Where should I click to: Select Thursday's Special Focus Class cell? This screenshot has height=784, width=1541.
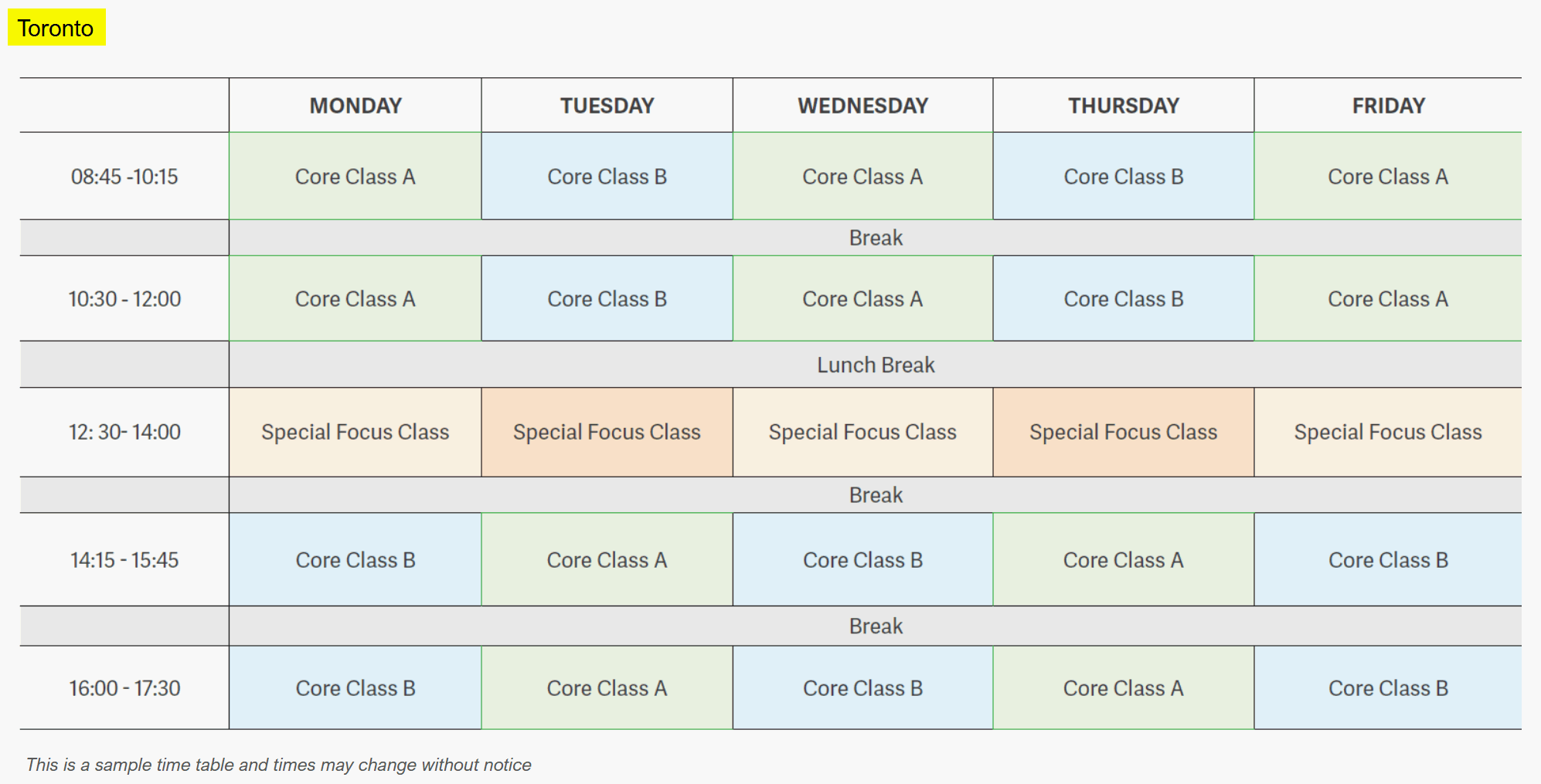pyautogui.click(x=1124, y=432)
